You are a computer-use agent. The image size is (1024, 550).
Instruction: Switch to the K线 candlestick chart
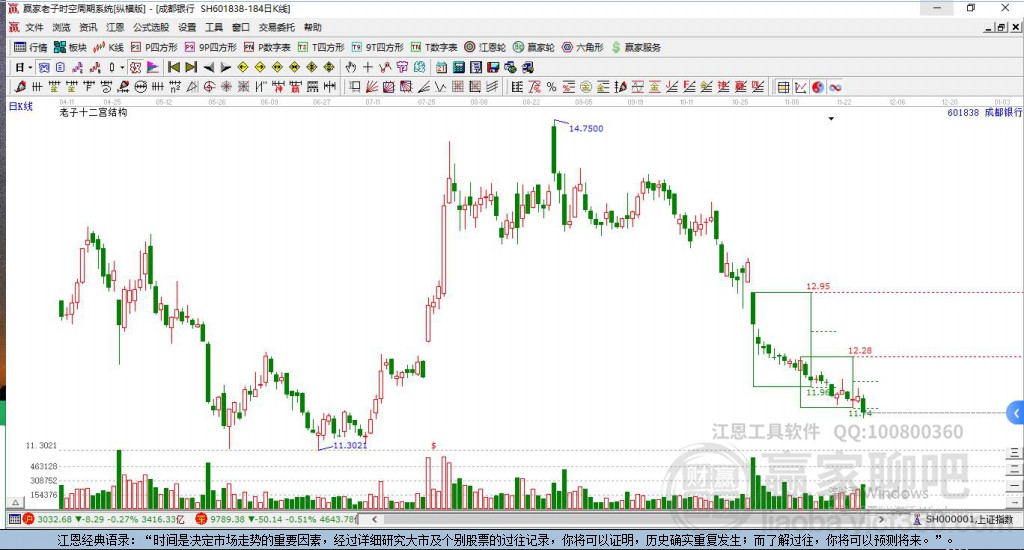coord(108,47)
